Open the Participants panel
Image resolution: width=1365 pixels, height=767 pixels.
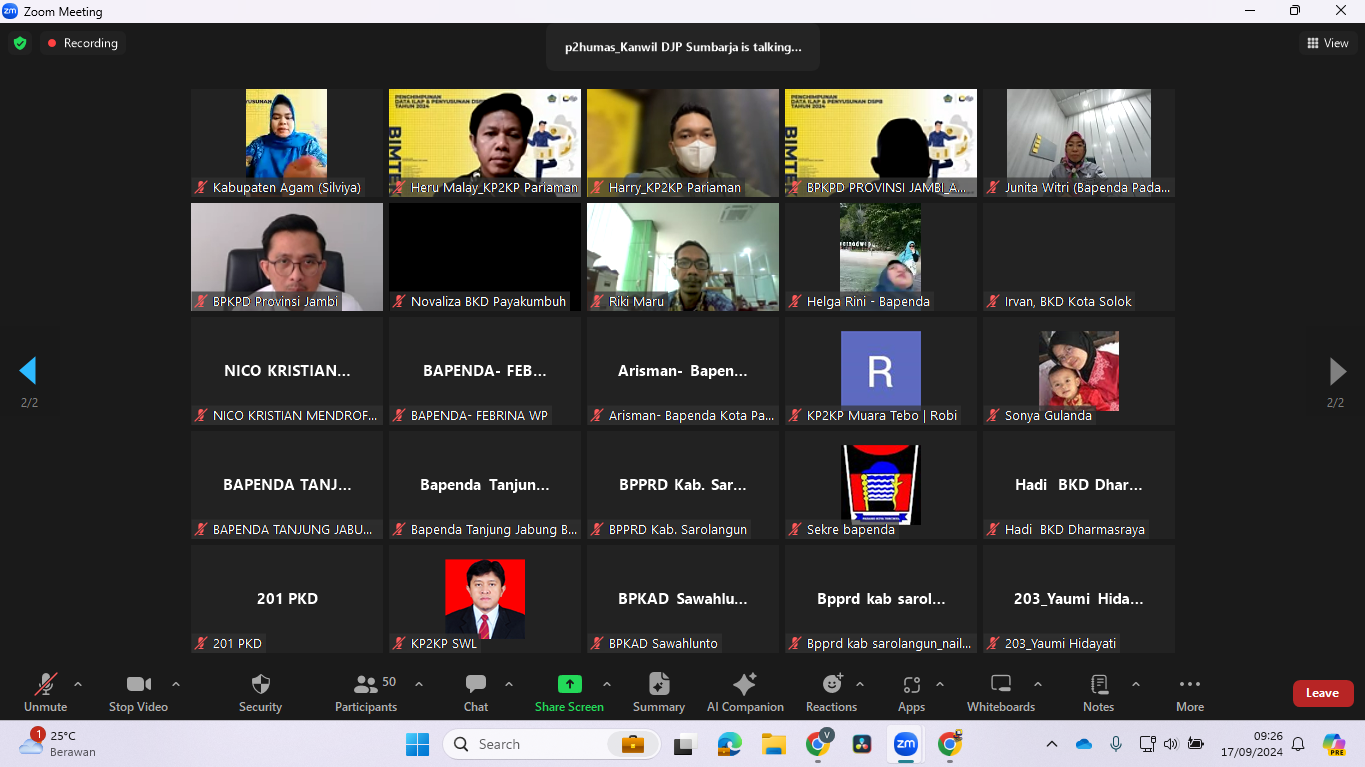[366, 692]
